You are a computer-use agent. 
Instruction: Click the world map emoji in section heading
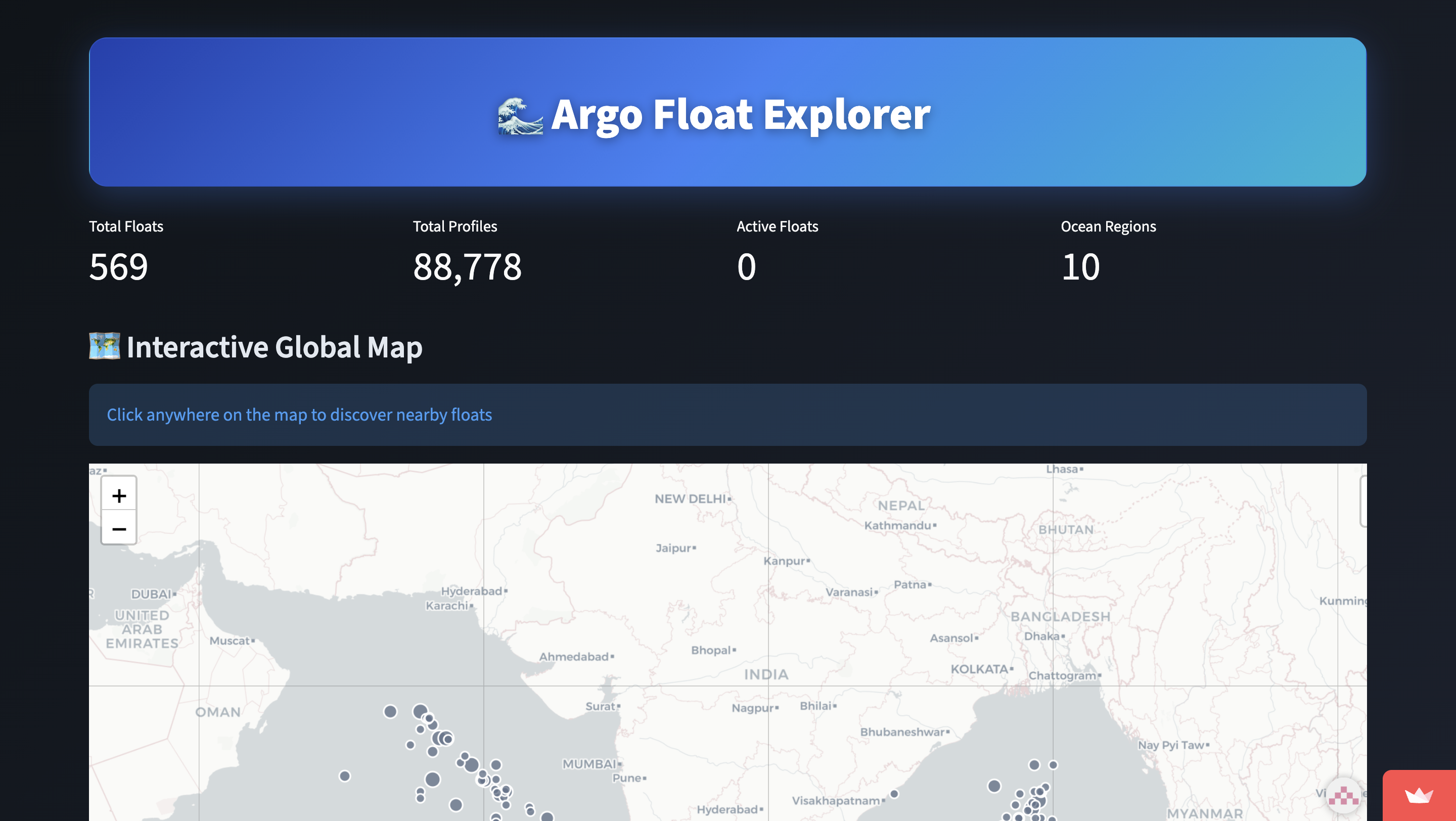pos(105,346)
